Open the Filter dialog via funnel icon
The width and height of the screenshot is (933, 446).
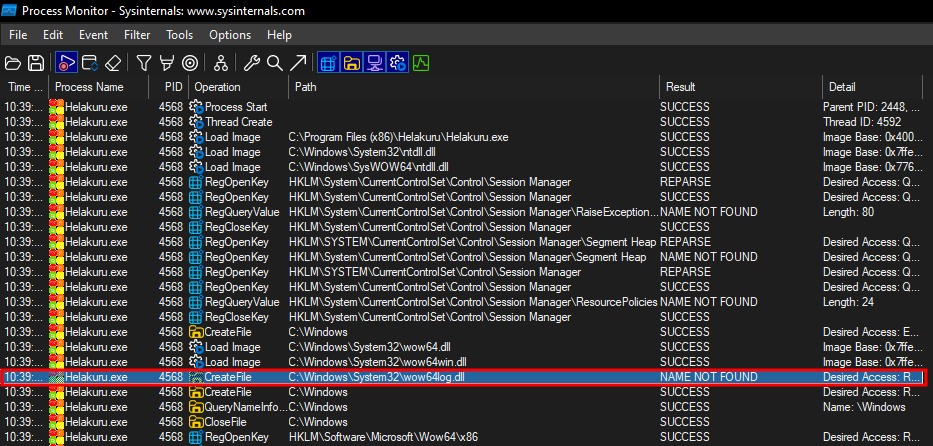[144, 62]
